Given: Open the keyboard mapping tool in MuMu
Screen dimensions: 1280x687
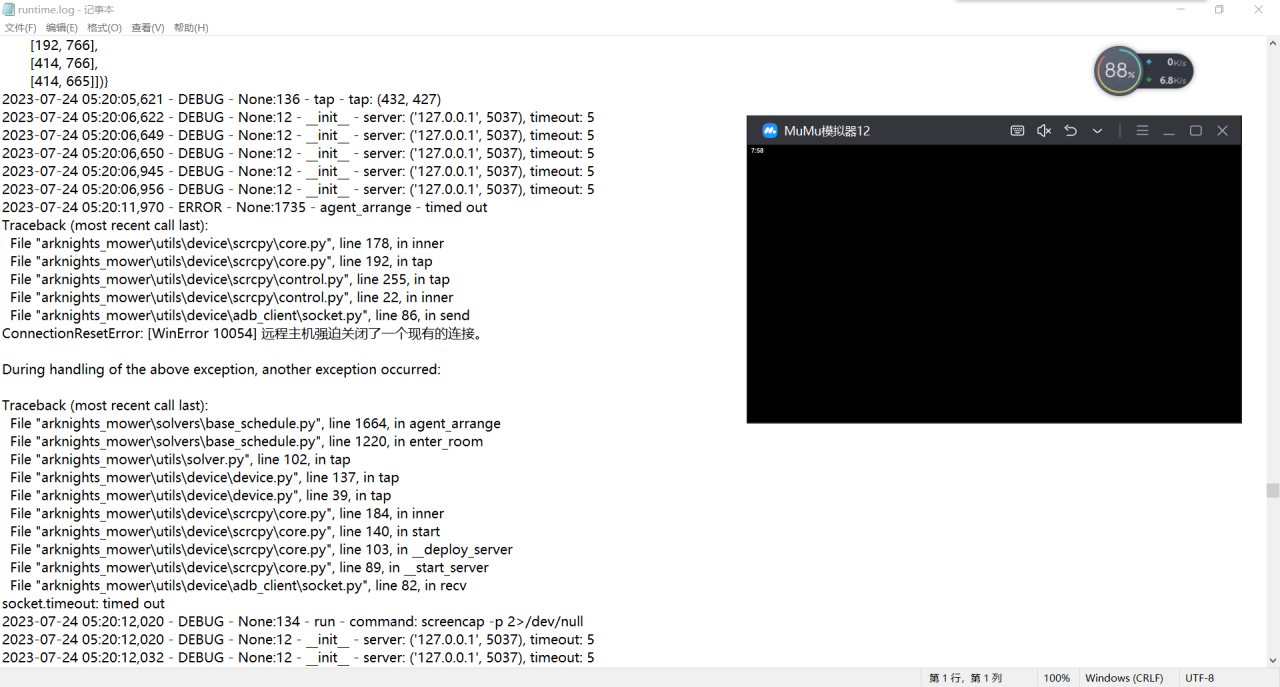Looking at the screenshot, I should tap(1017, 130).
